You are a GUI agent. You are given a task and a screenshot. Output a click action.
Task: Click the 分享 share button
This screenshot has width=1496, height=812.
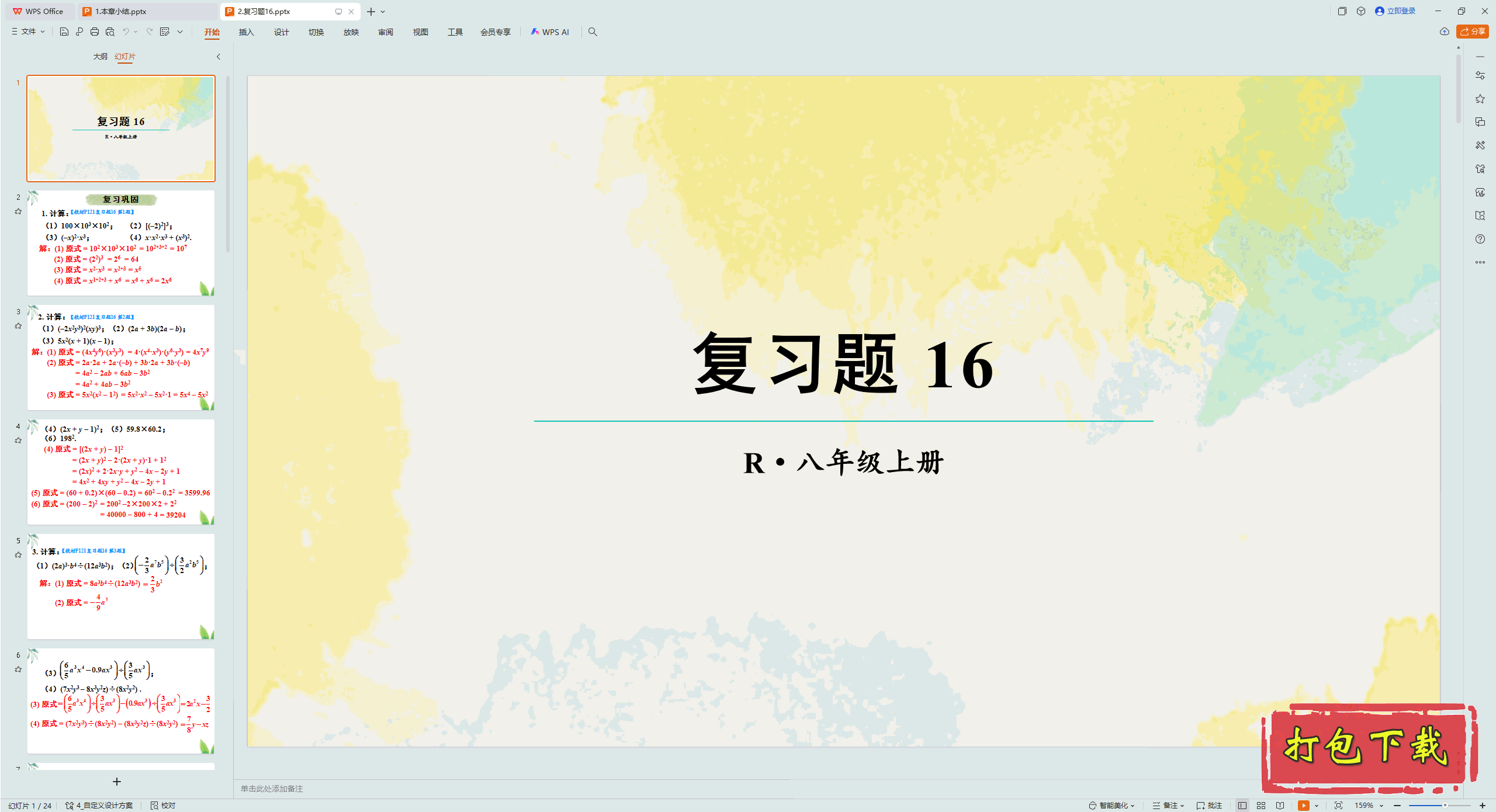[x=1472, y=32]
